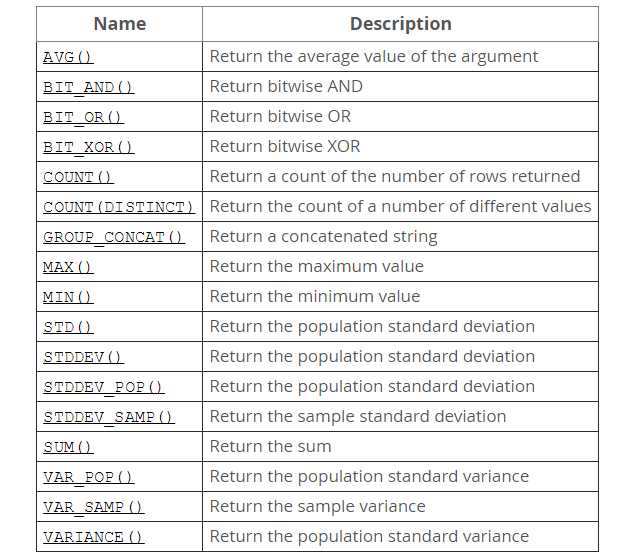
Task: Select the GROUP_CONCAT() link
Action: (x=114, y=237)
